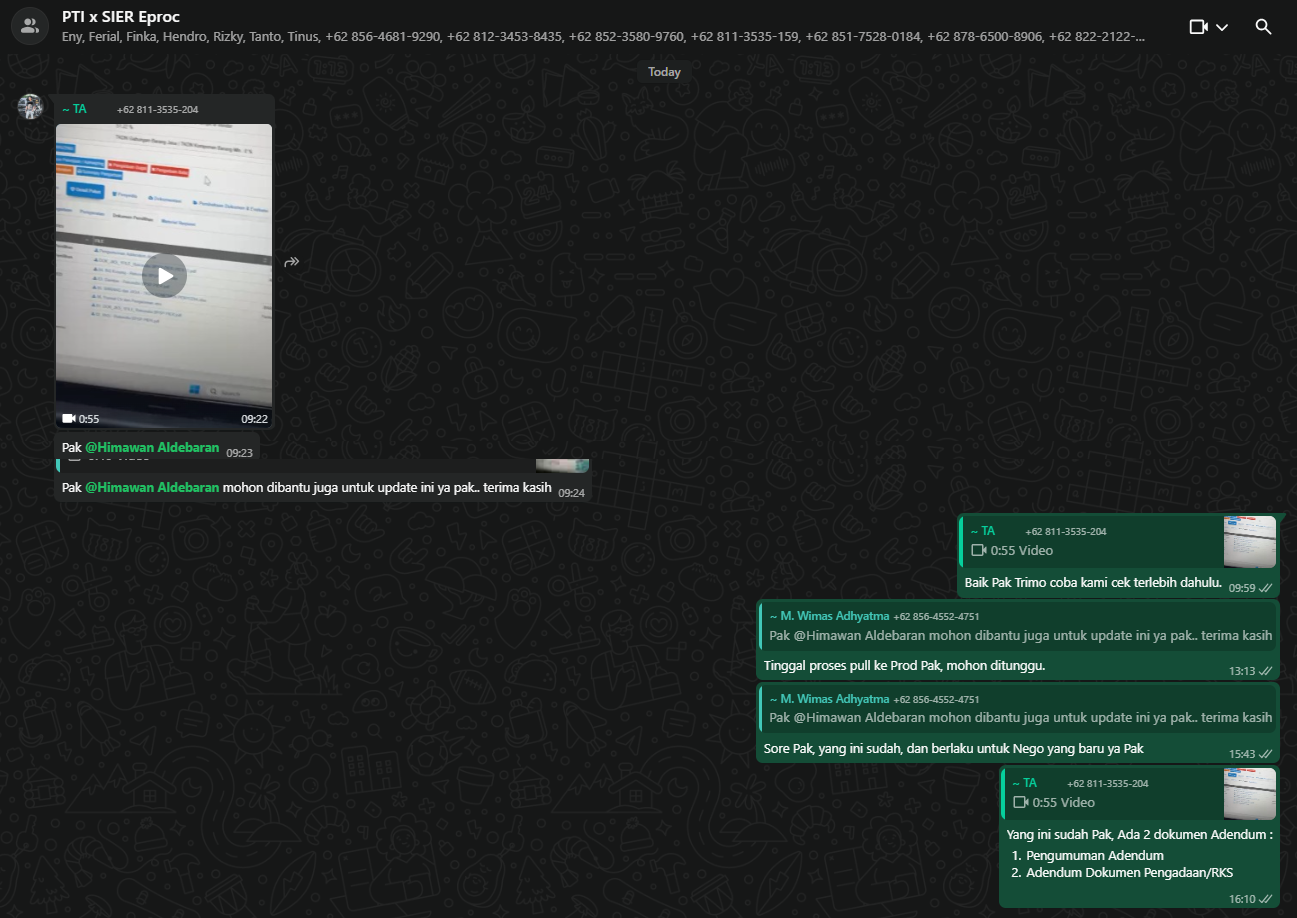Click list item "Pengumuman Adendum"
The image size is (1297, 918).
click(x=1095, y=855)
